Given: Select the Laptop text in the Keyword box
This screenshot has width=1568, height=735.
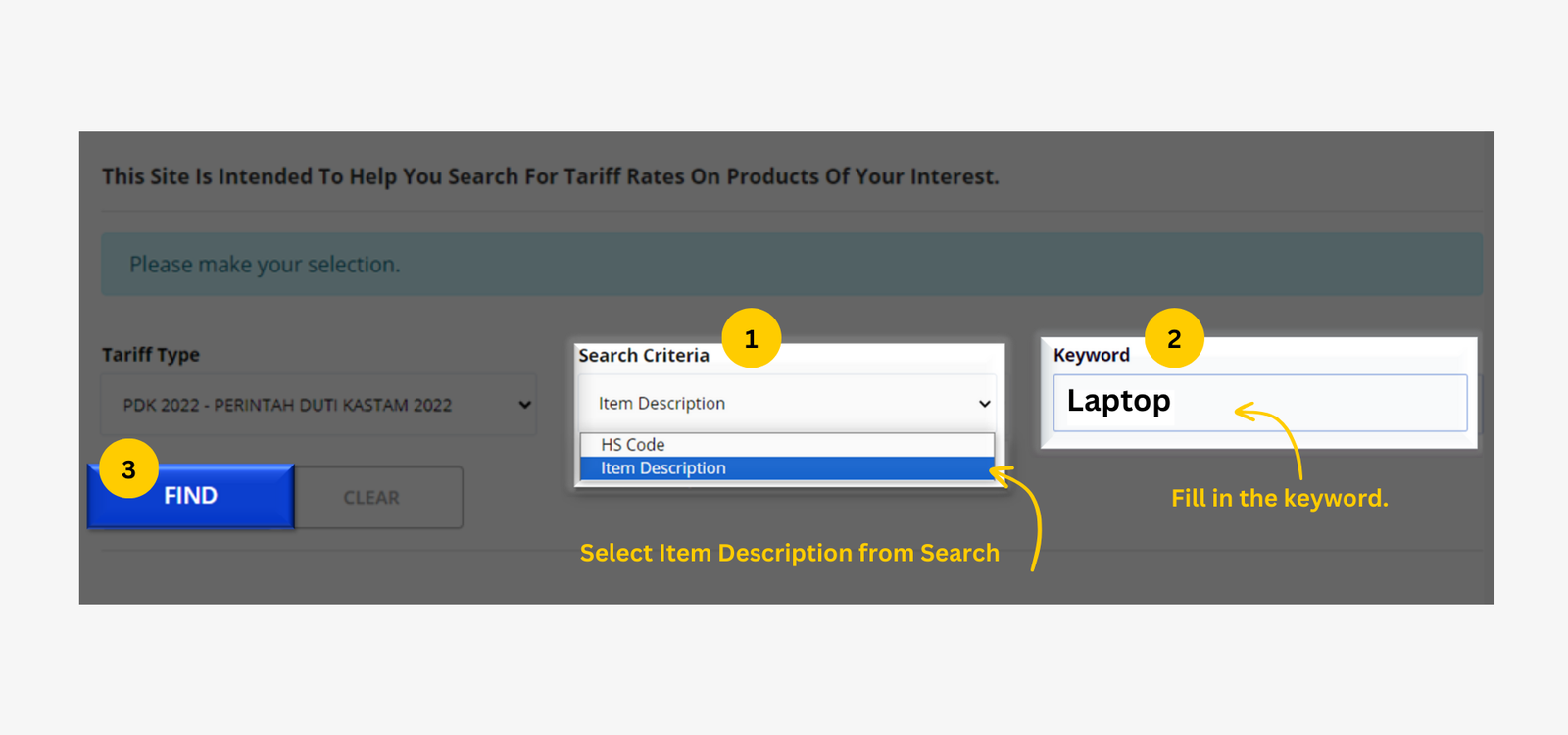Looking at the screenshot, I should pyautogui.click(x=1116, y=401).
